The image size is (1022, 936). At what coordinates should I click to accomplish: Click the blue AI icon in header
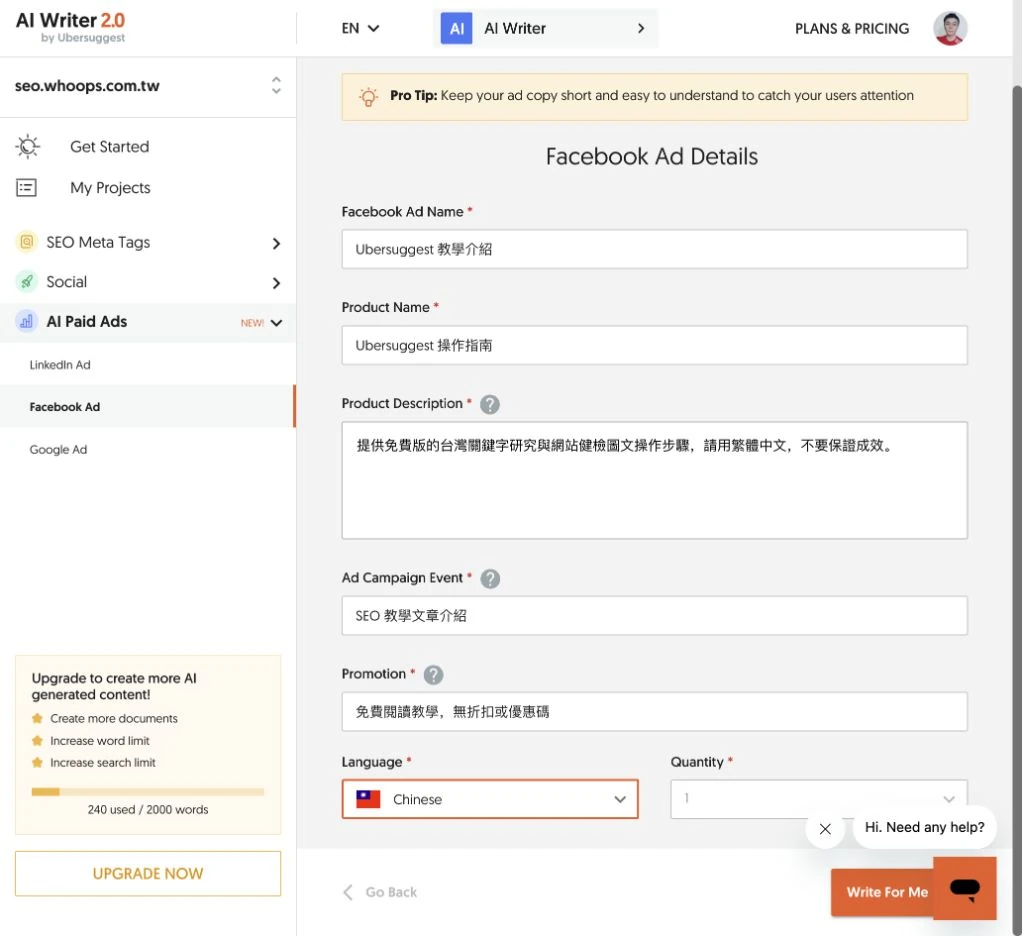456,29
